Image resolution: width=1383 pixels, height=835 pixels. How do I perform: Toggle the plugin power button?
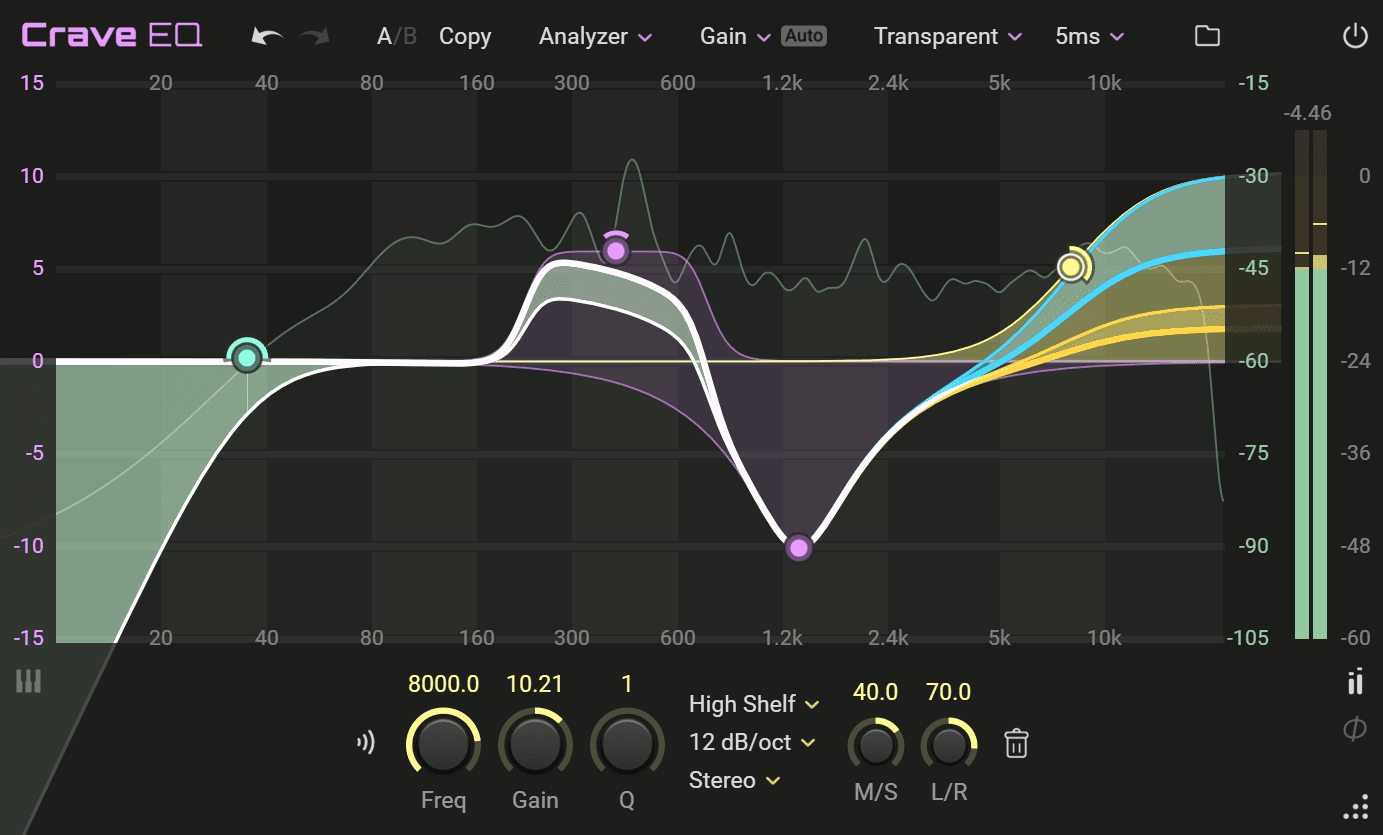click(1356, 35)
